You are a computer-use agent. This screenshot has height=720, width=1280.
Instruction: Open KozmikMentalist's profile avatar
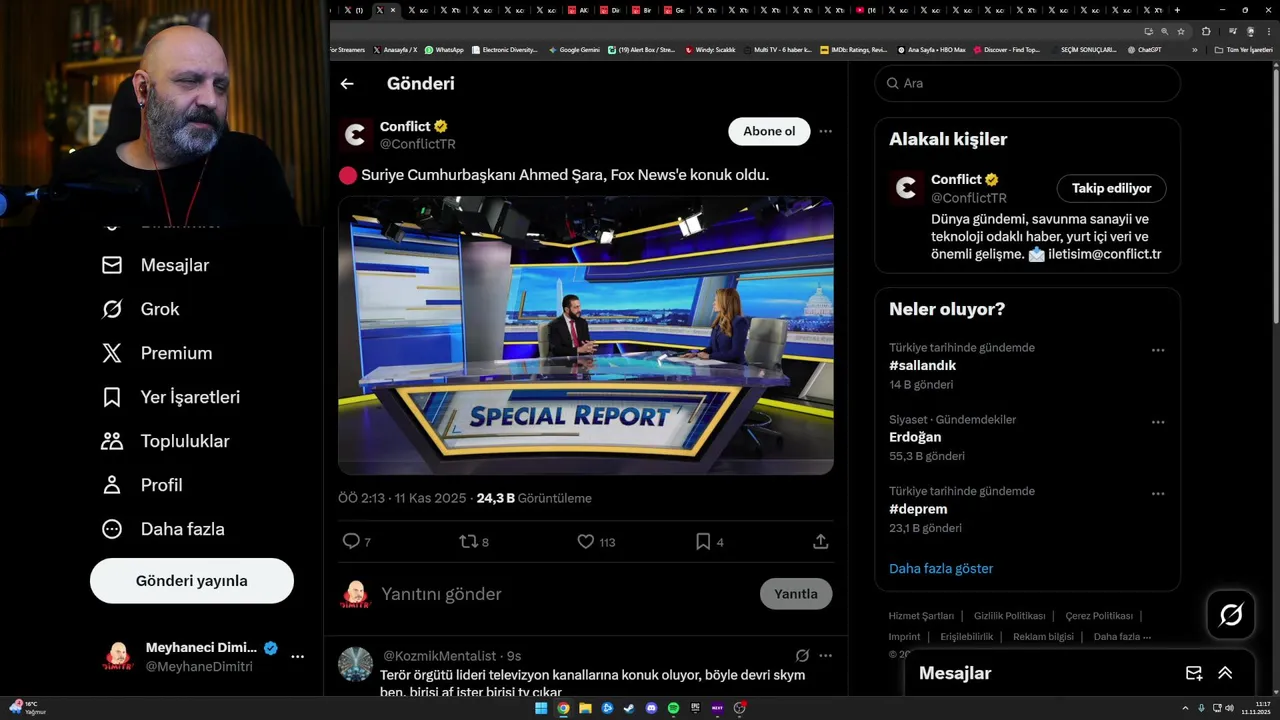pyautogui.click(x=355, y=664)
